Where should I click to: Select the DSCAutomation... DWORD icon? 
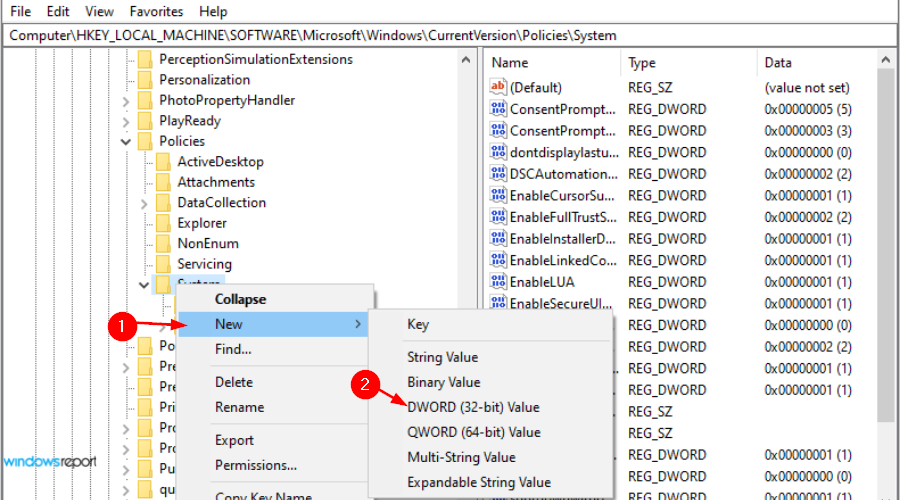tap(498, 173)
